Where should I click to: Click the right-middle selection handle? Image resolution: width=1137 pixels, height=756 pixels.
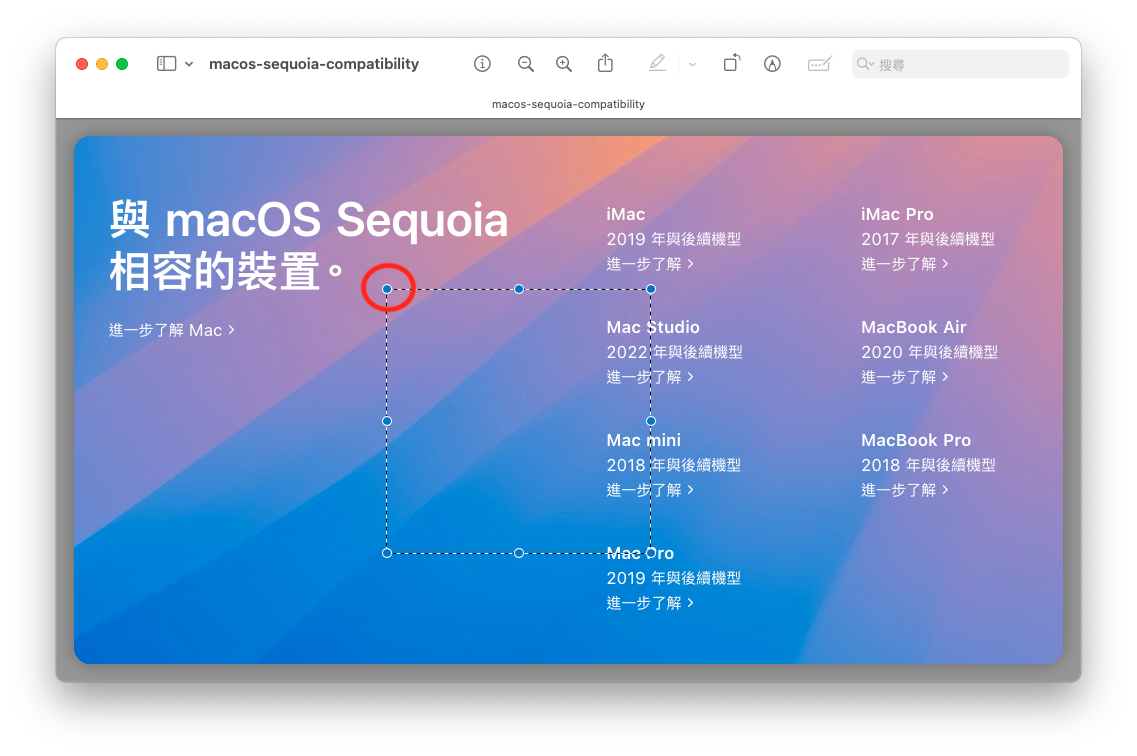(x=651, y=421)
